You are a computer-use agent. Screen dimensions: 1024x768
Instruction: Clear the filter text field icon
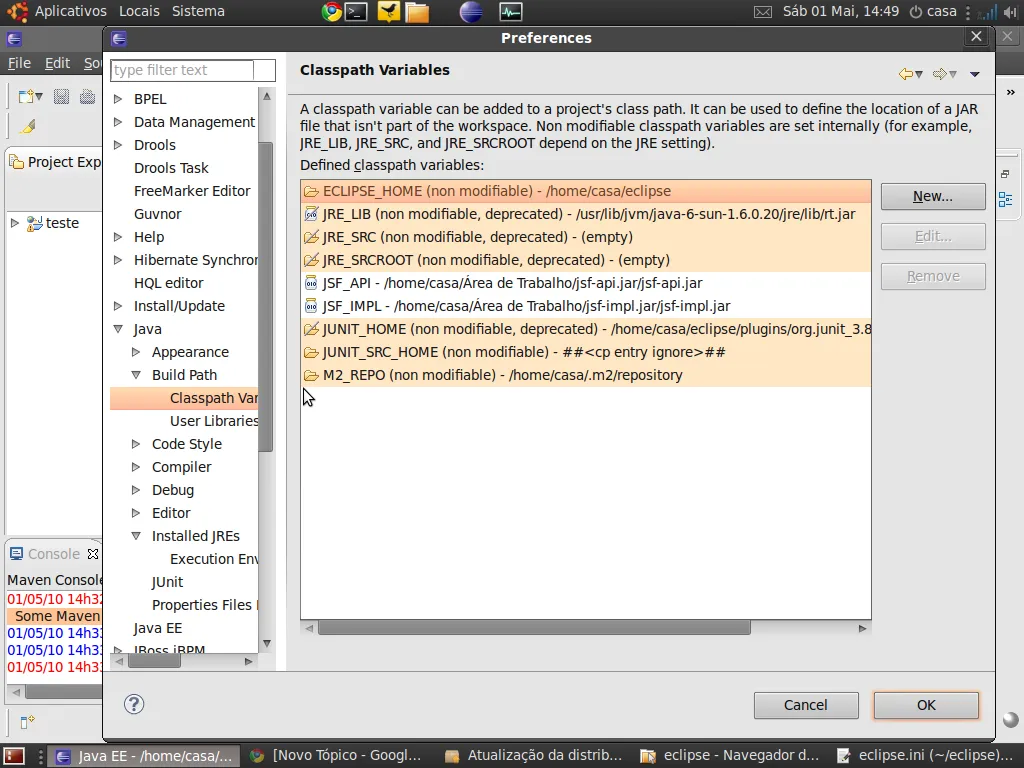pyautogui.click(x=264, y=70)
